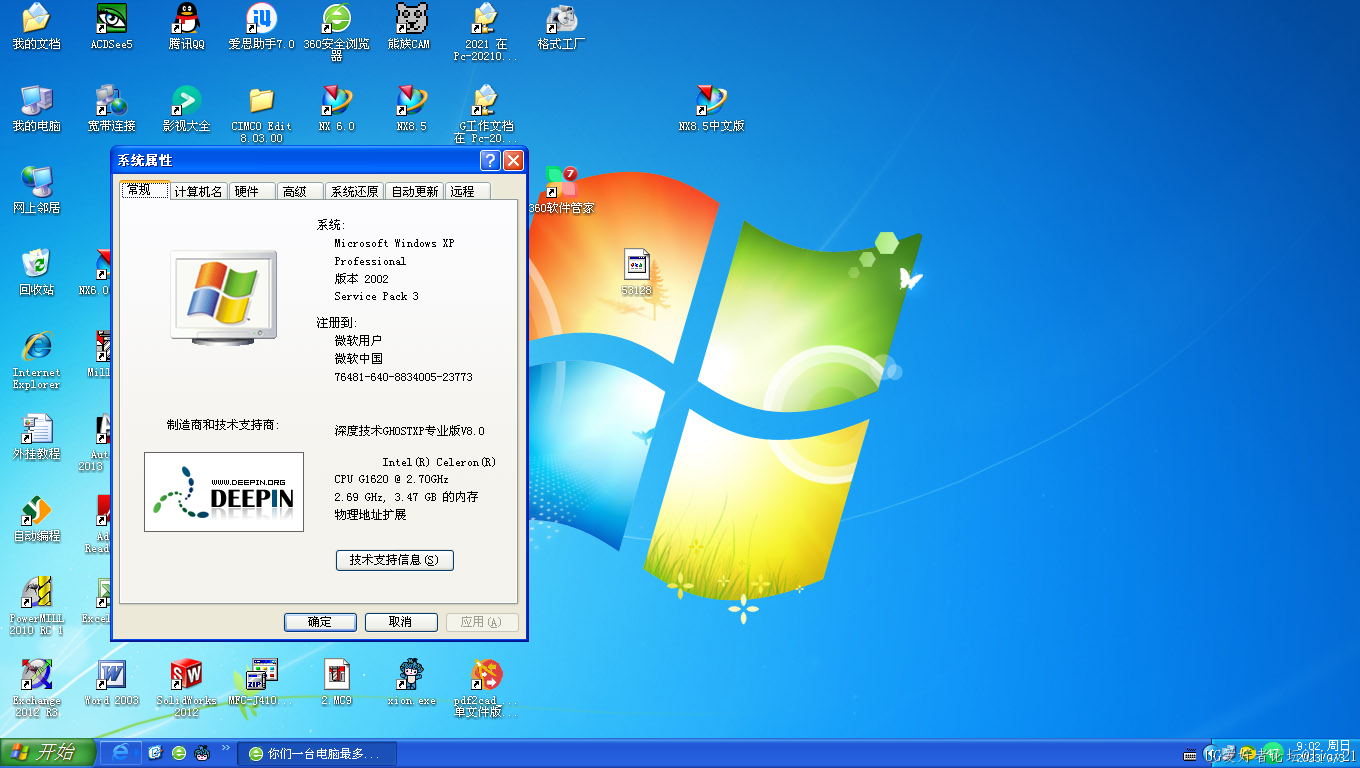Open the MFC-J410 zip file icon
The image size is (1360, 768).
click(261, 683)
